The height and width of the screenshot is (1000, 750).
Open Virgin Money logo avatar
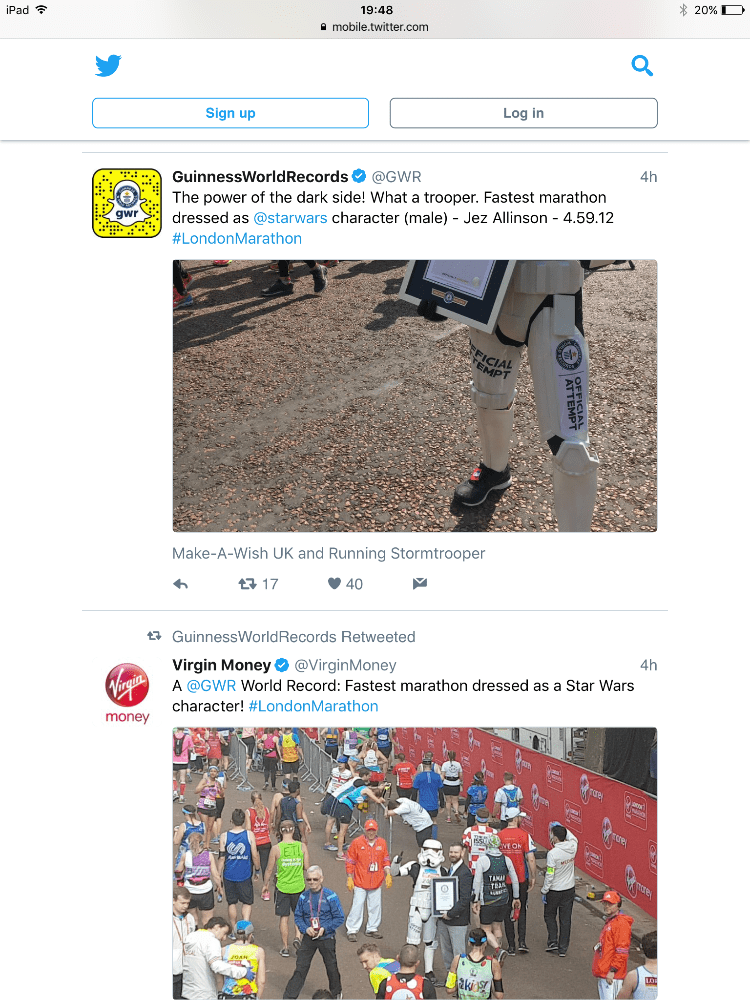[127, 693]
